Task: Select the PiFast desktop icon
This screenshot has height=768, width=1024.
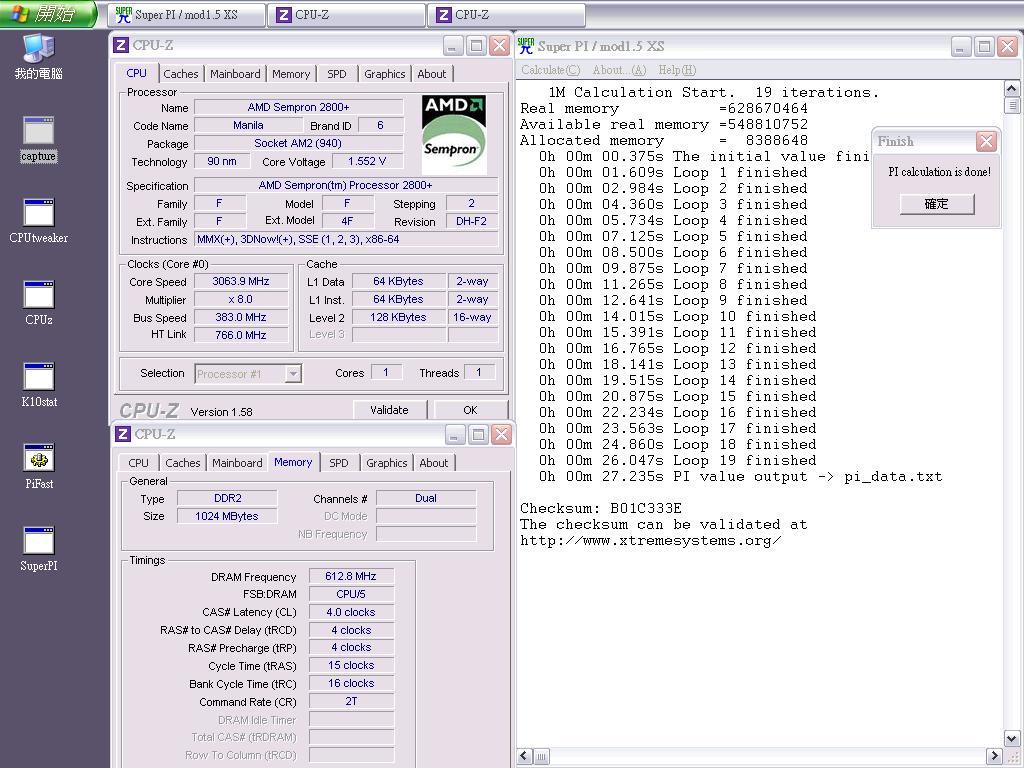Action: tap(39, 466)
